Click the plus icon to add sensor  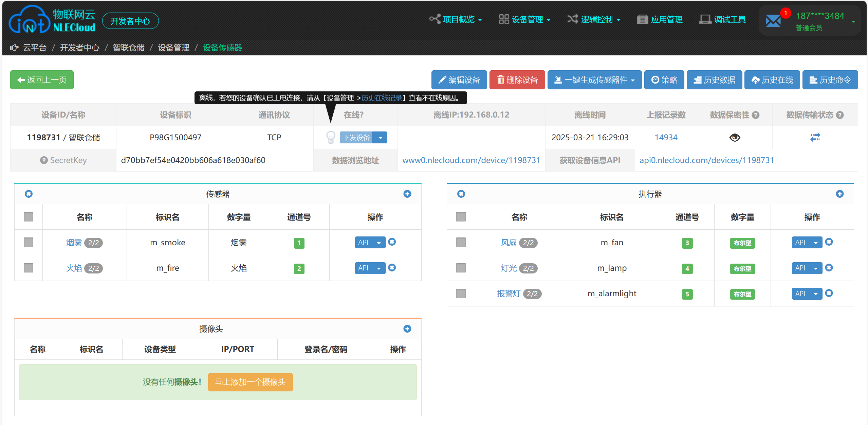coord(407,194)
